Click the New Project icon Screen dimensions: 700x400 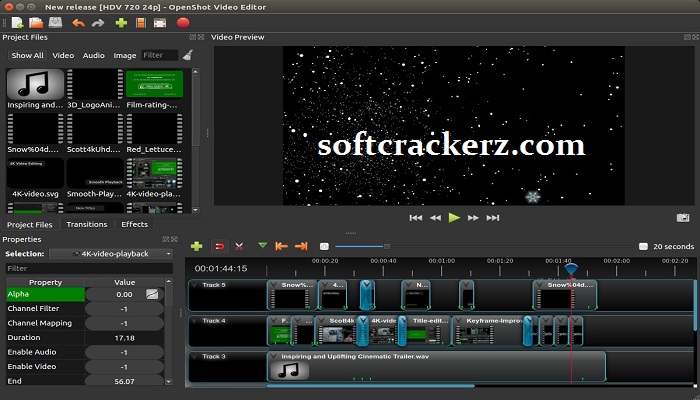(x=17, y=23)
